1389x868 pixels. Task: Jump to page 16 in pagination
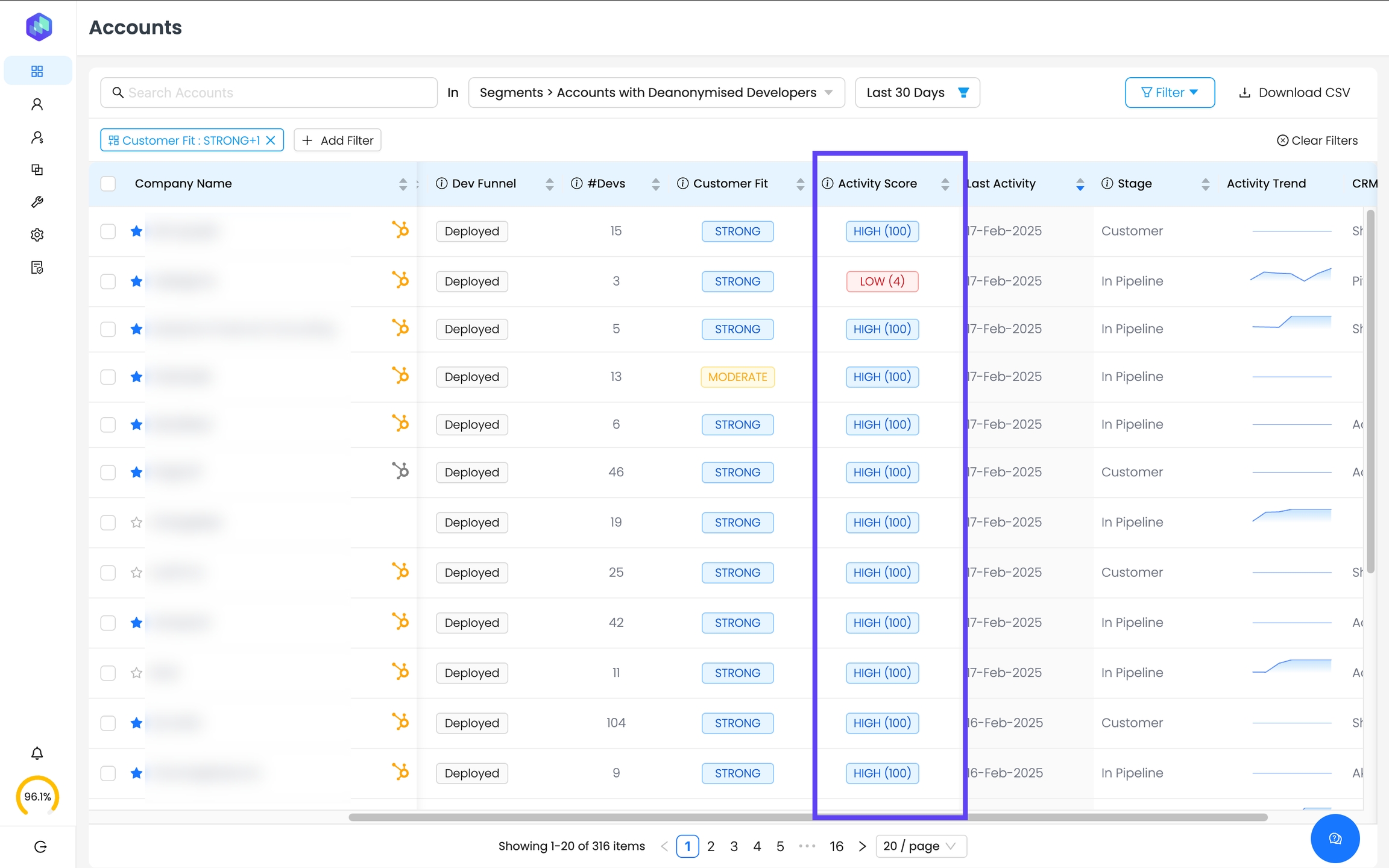coord(836,846)
